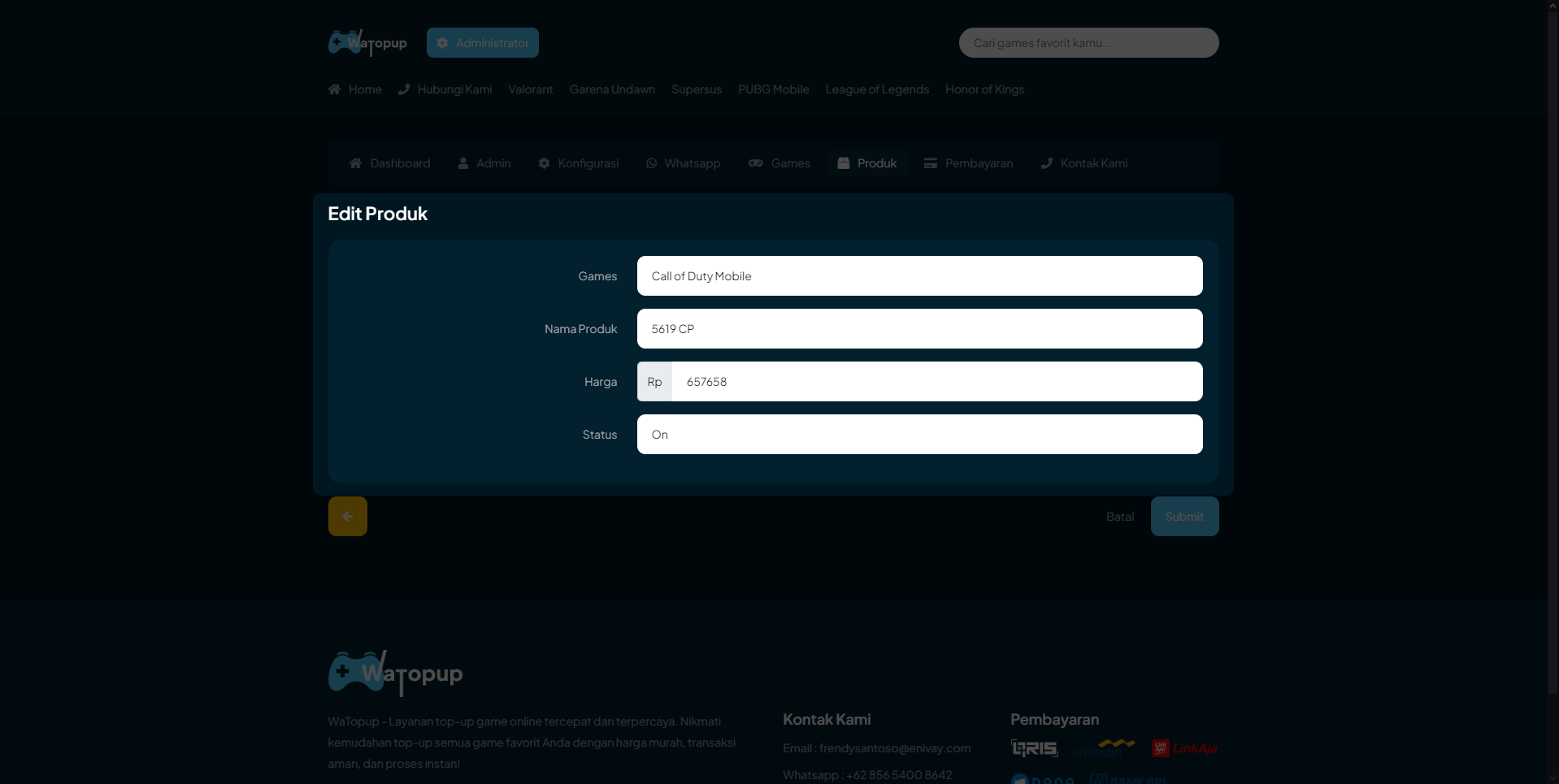Screen dimensions: 1559x784
Task: Click the Submit button
Action: coord(1185,517)
